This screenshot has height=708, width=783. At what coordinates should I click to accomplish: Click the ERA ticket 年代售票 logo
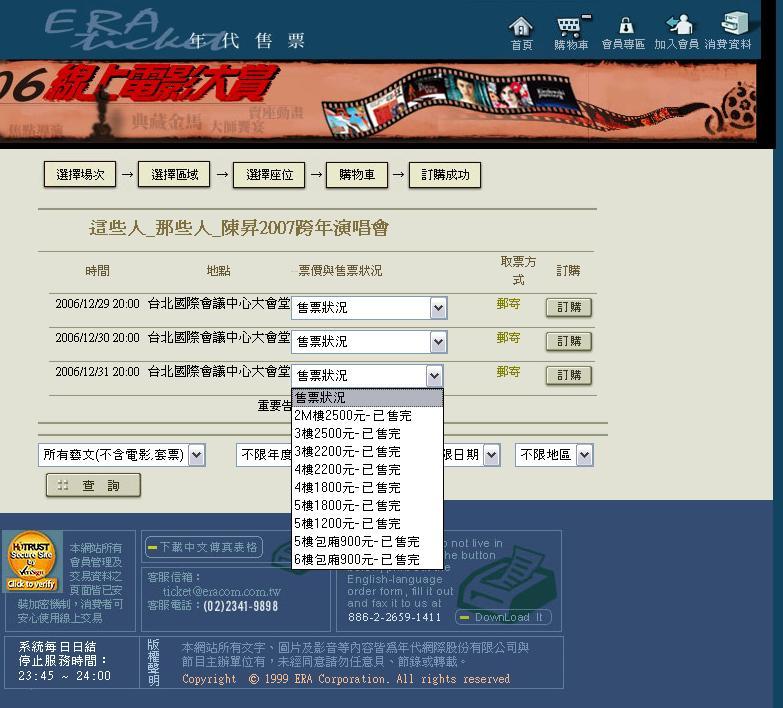click(176, 31)
